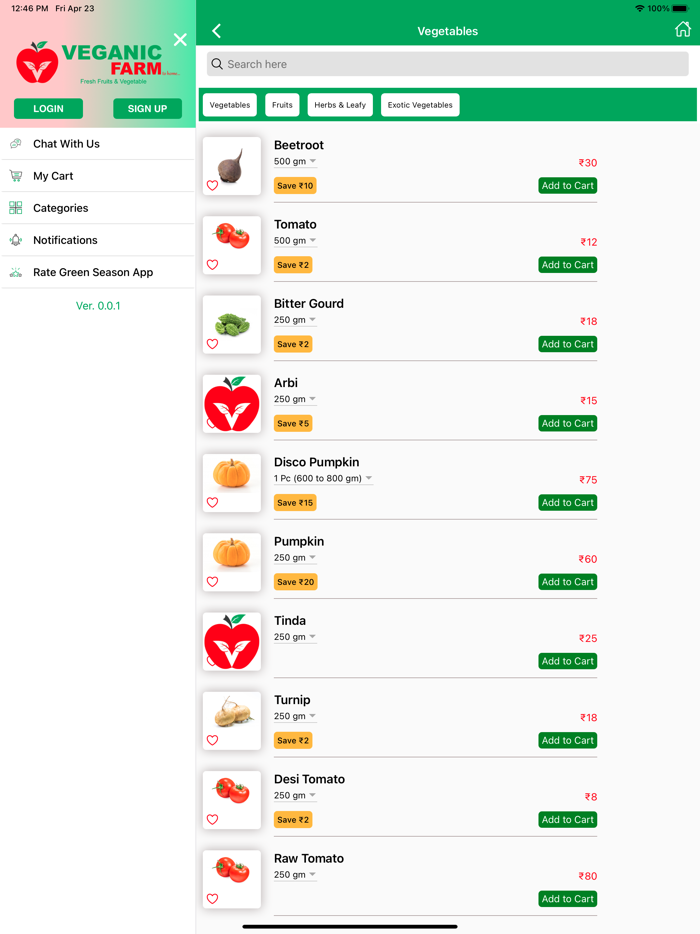The image size is (700, 934).
Task: Tap the Save ₹20 badge on Pumpkin
Action: [x=294, y=581]
